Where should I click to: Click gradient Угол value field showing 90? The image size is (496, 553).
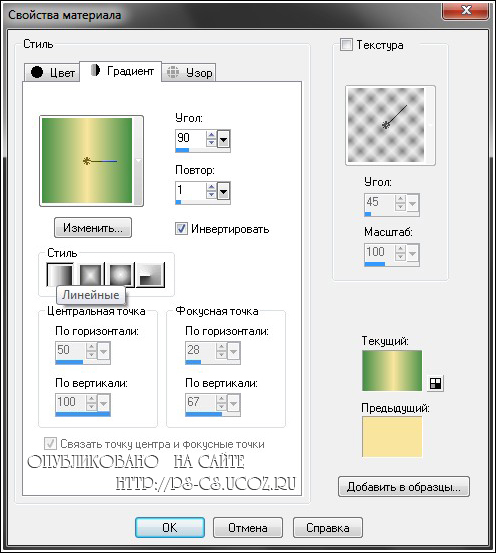190,138
